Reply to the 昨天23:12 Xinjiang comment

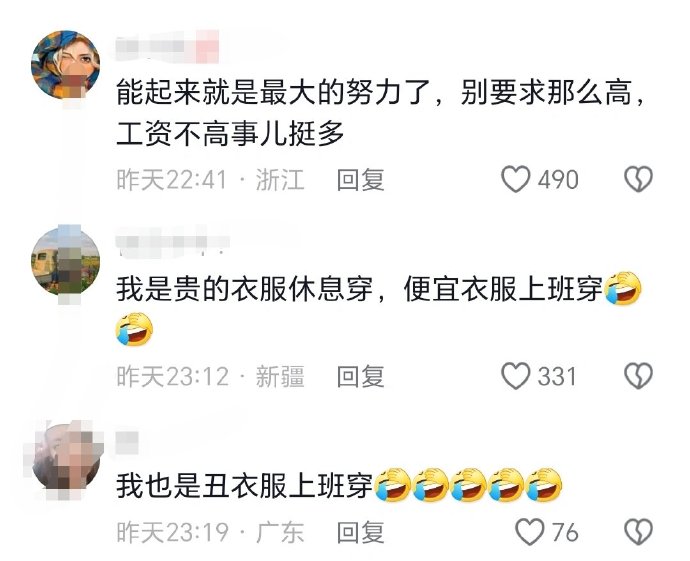pos(360,376)
